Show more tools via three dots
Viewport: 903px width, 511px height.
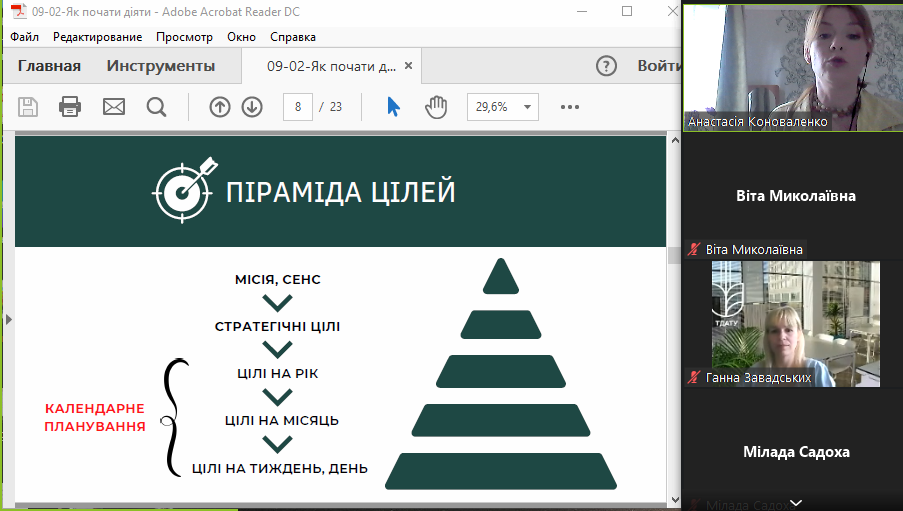[x=570, y=107]
